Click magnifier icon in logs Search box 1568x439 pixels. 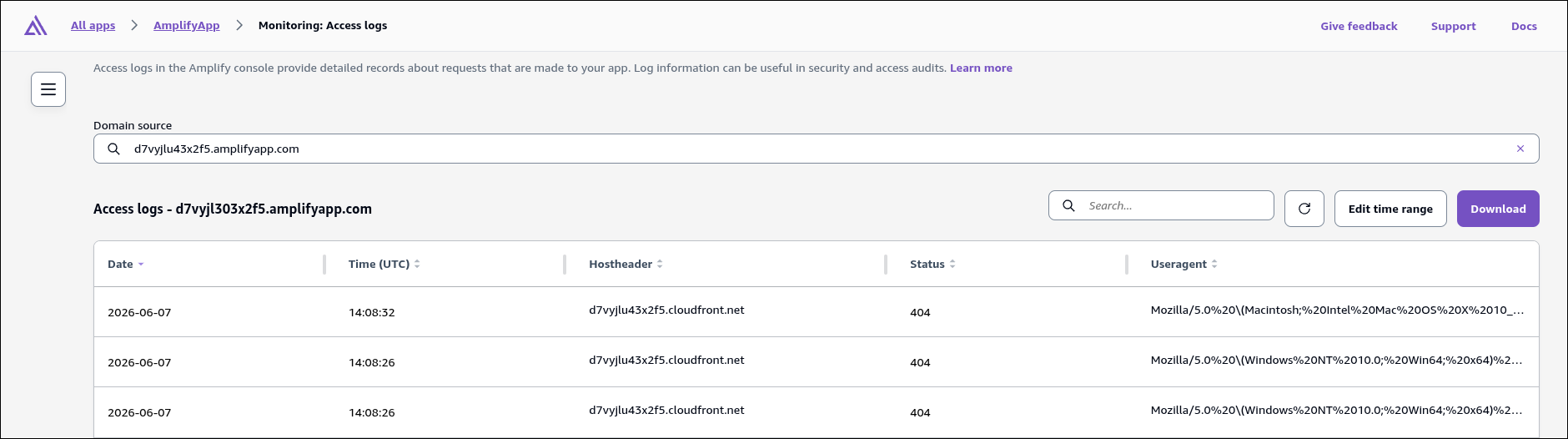1068,205
